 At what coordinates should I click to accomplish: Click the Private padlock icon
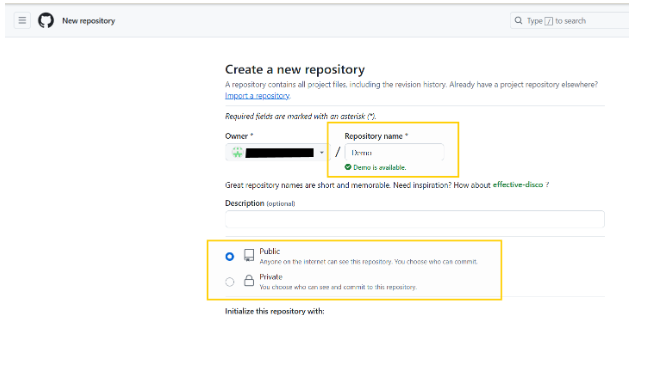pos(249,280)
